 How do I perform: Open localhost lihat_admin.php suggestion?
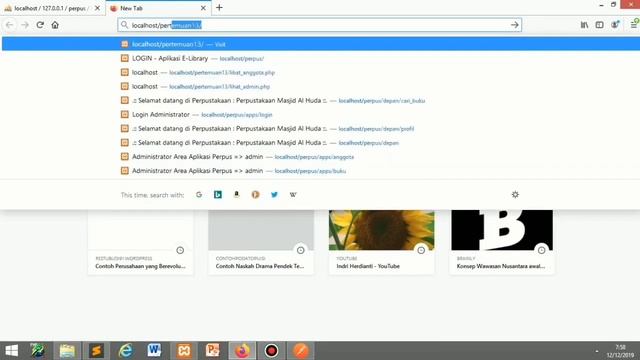(x=320, y=87)
